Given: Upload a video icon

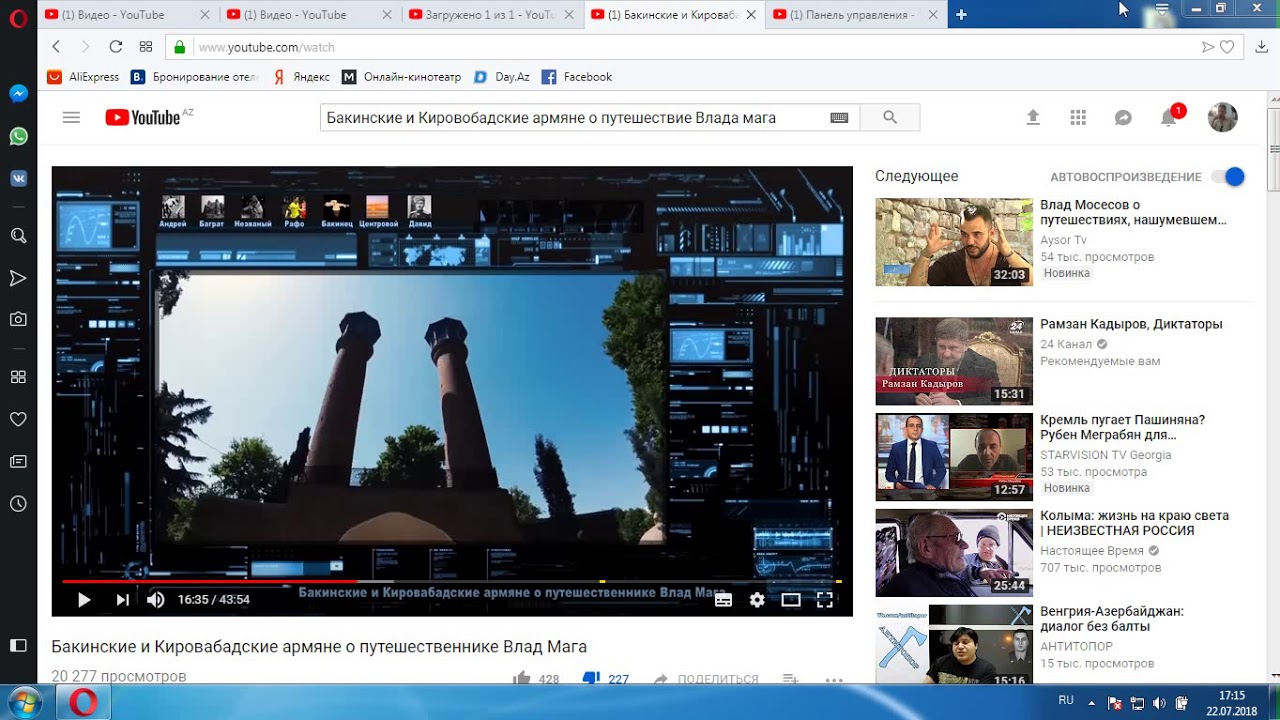Looking at the screenshot, I should pos(1033,117).
